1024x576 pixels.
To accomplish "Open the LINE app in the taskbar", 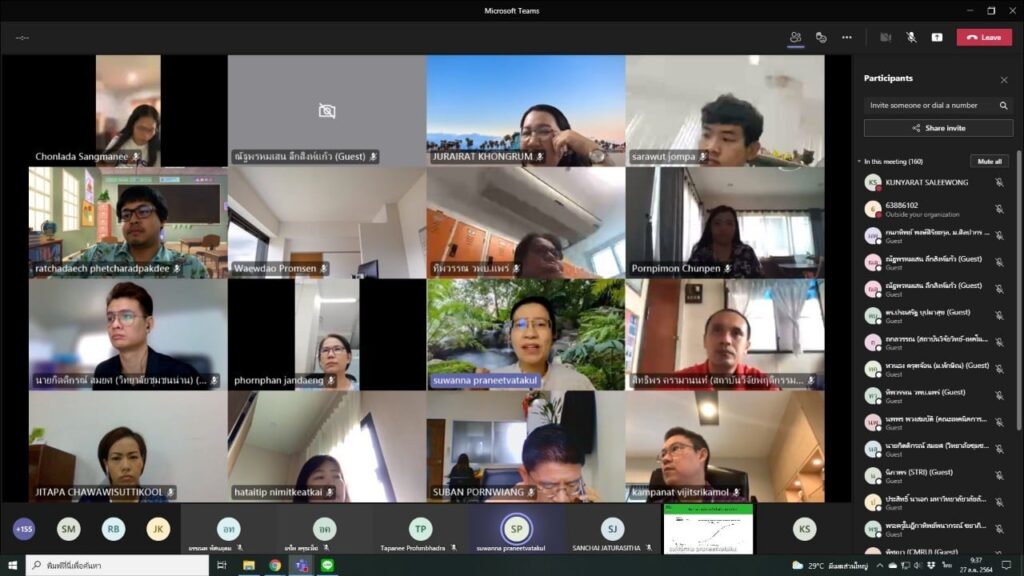I will pyautogui.click(x=327, y=565).
